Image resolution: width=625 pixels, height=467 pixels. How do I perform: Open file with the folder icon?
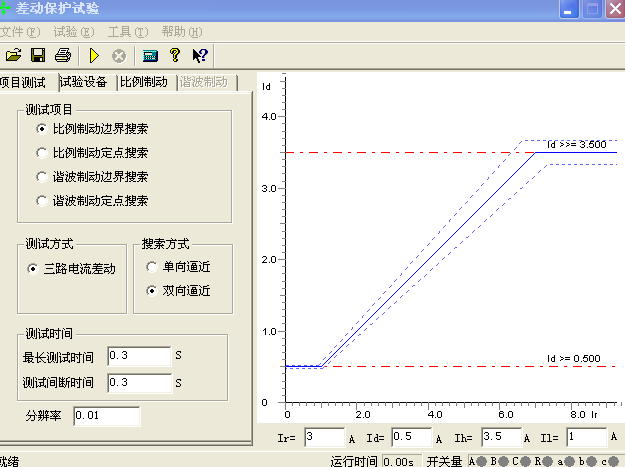tap(13, 55)
